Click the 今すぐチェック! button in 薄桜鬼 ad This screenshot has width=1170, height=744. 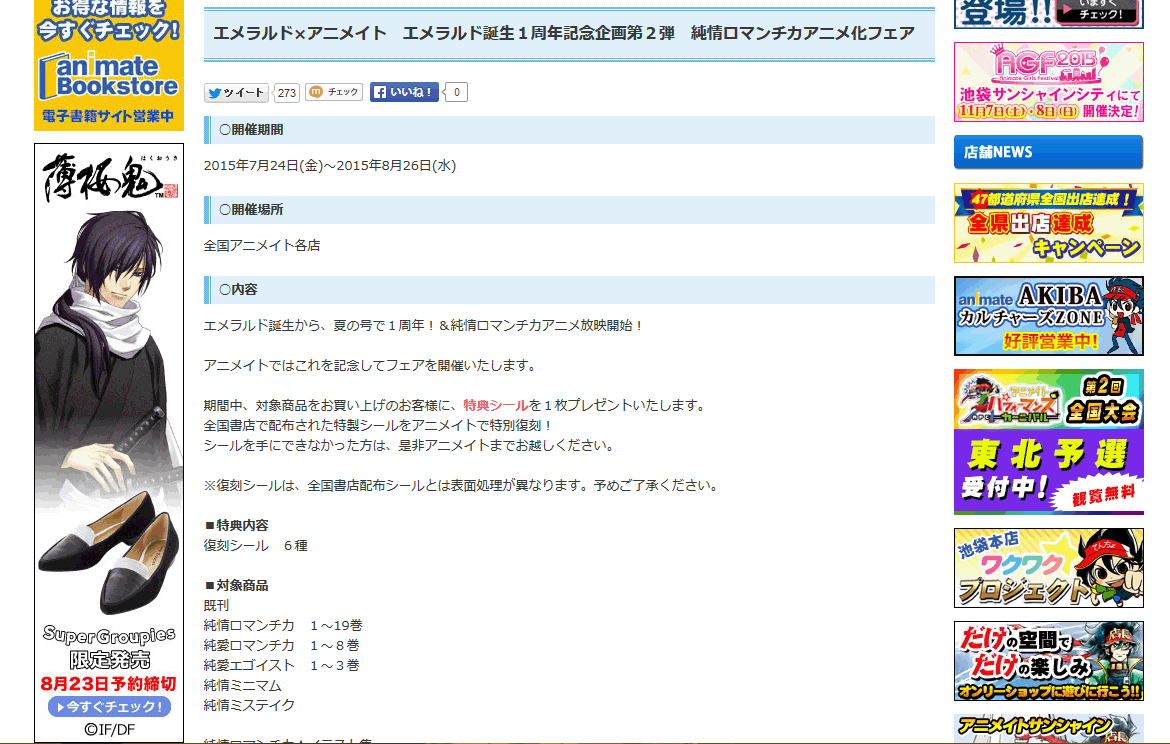[109, 706]
